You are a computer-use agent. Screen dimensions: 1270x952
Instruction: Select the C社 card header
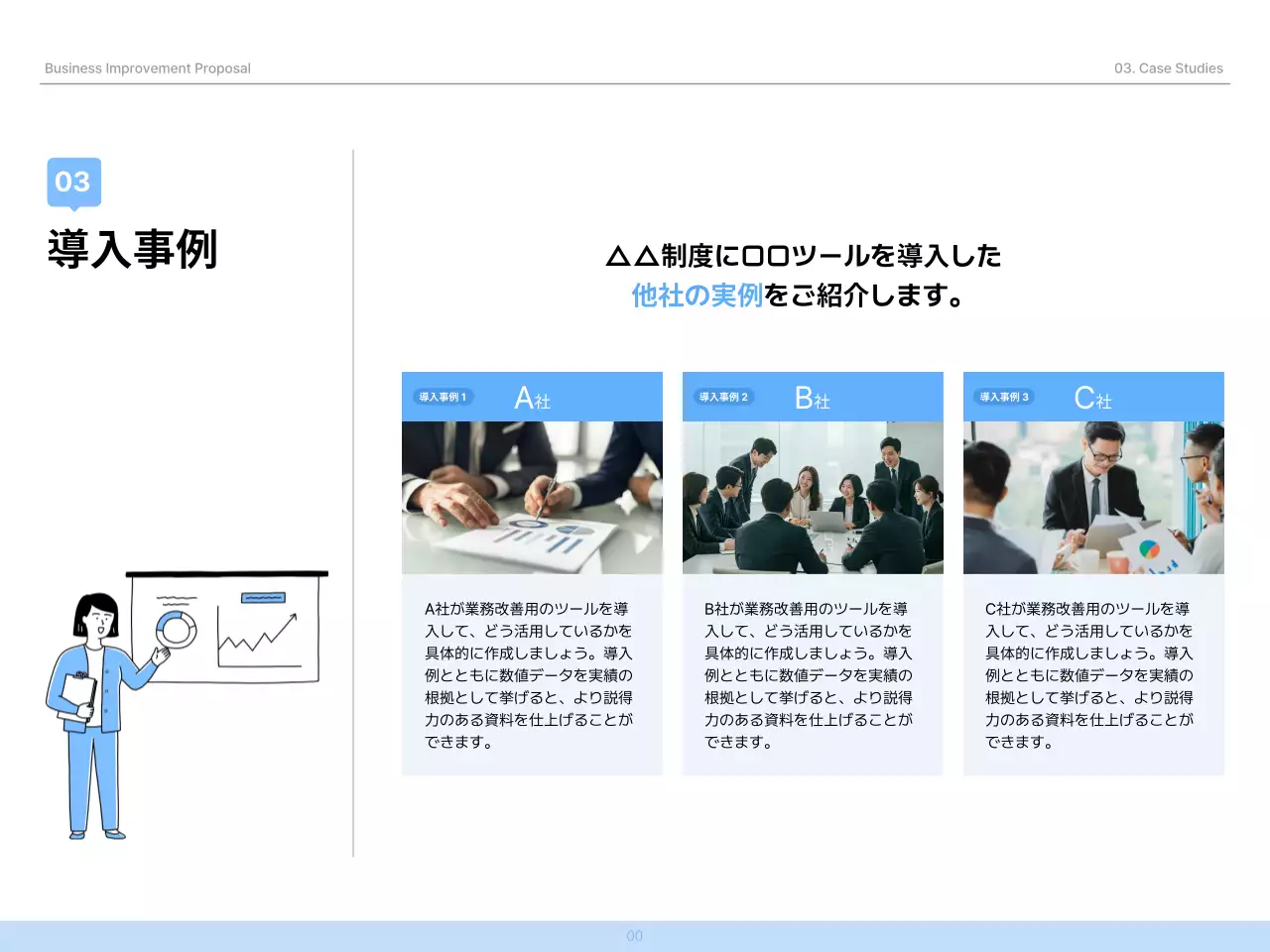pyautogui.click(x=1093, y=398)
